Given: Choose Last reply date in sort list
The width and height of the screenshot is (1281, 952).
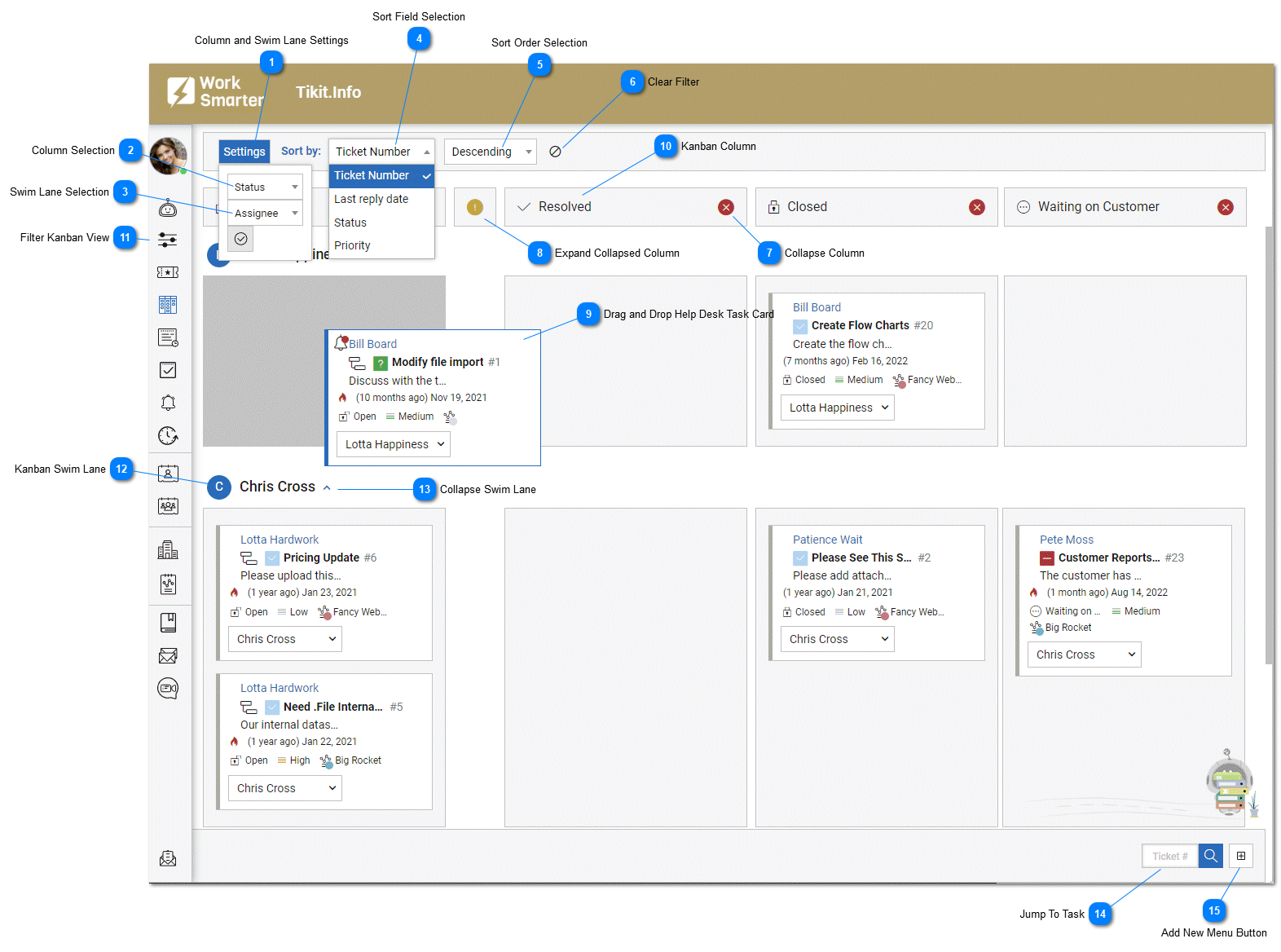Looking at the screenshot, I should [381, 199].
